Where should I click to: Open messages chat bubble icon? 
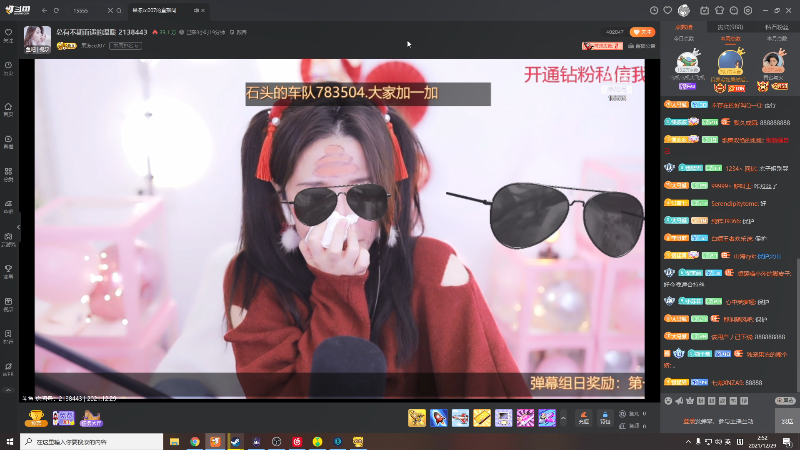point(734,10)
